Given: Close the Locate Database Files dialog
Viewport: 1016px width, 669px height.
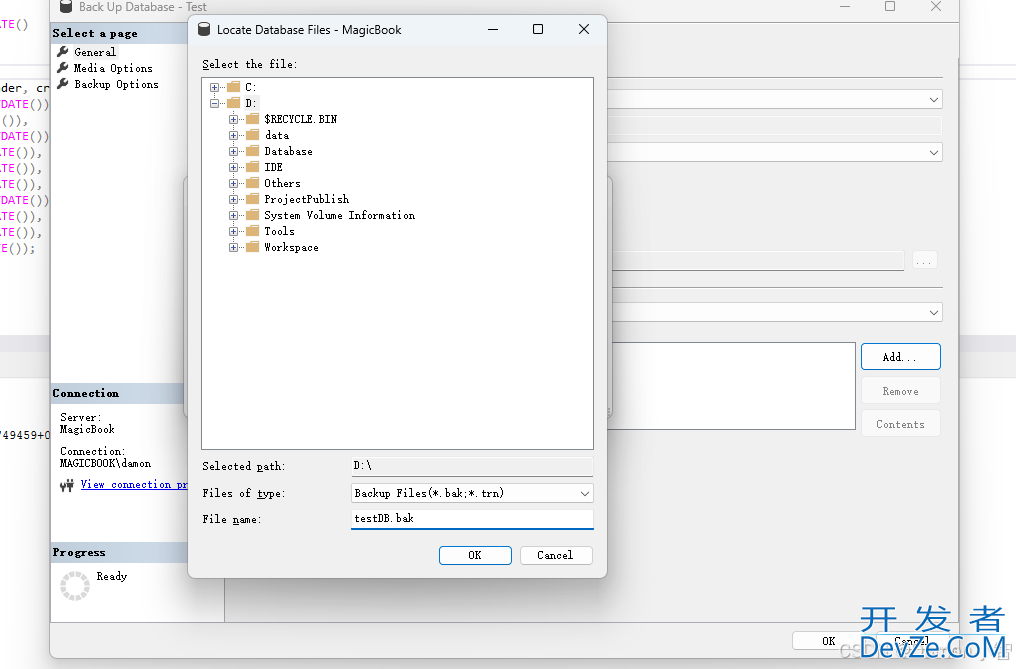Looking at the screenshot, I should [584, 29].
